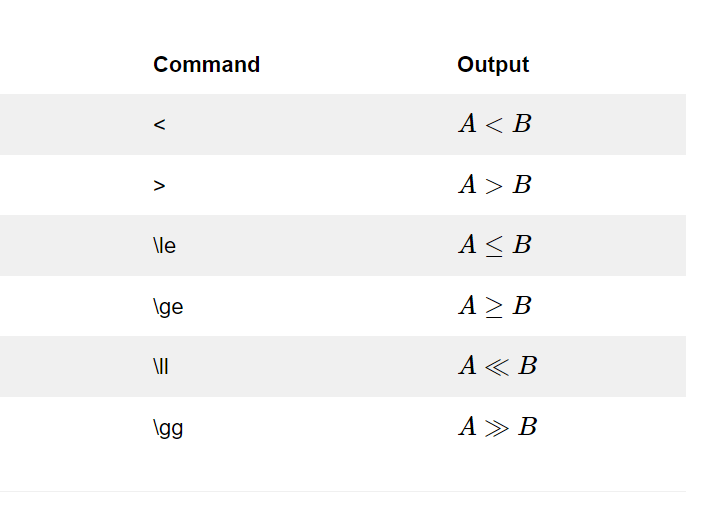Click the rendered A ≥ B formula
Screen dimensions: 728x520
(495, 306)
